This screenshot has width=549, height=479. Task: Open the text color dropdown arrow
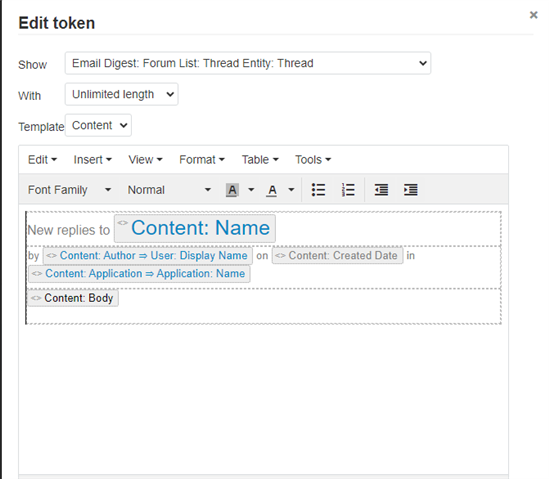pos(291,190)
